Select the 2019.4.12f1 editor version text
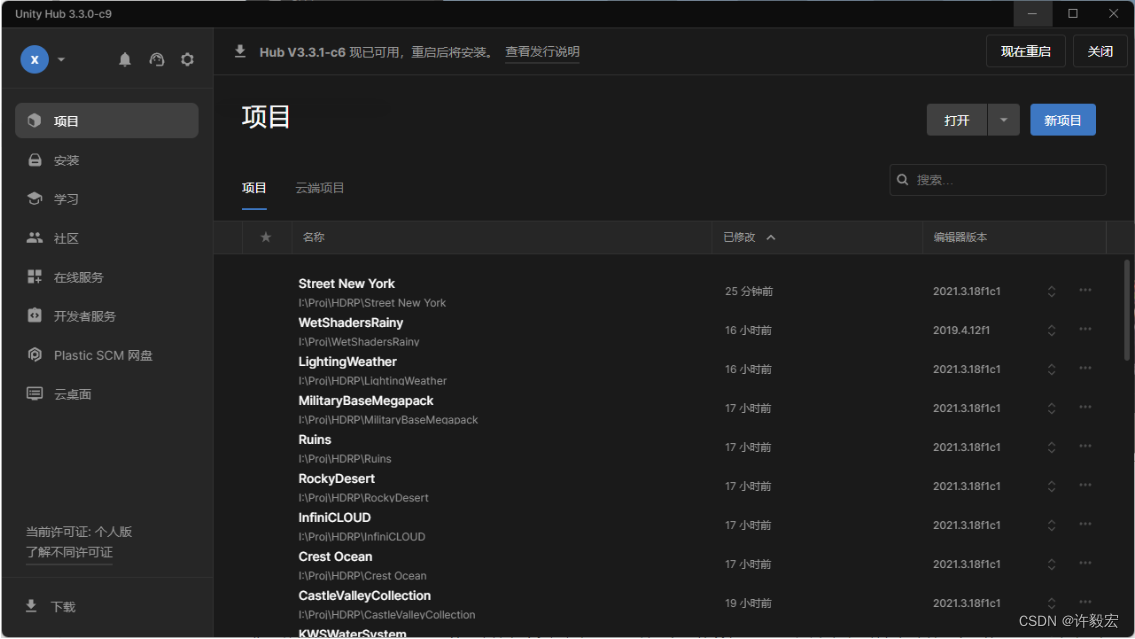1135x639 pixels. tap(961, 330)
